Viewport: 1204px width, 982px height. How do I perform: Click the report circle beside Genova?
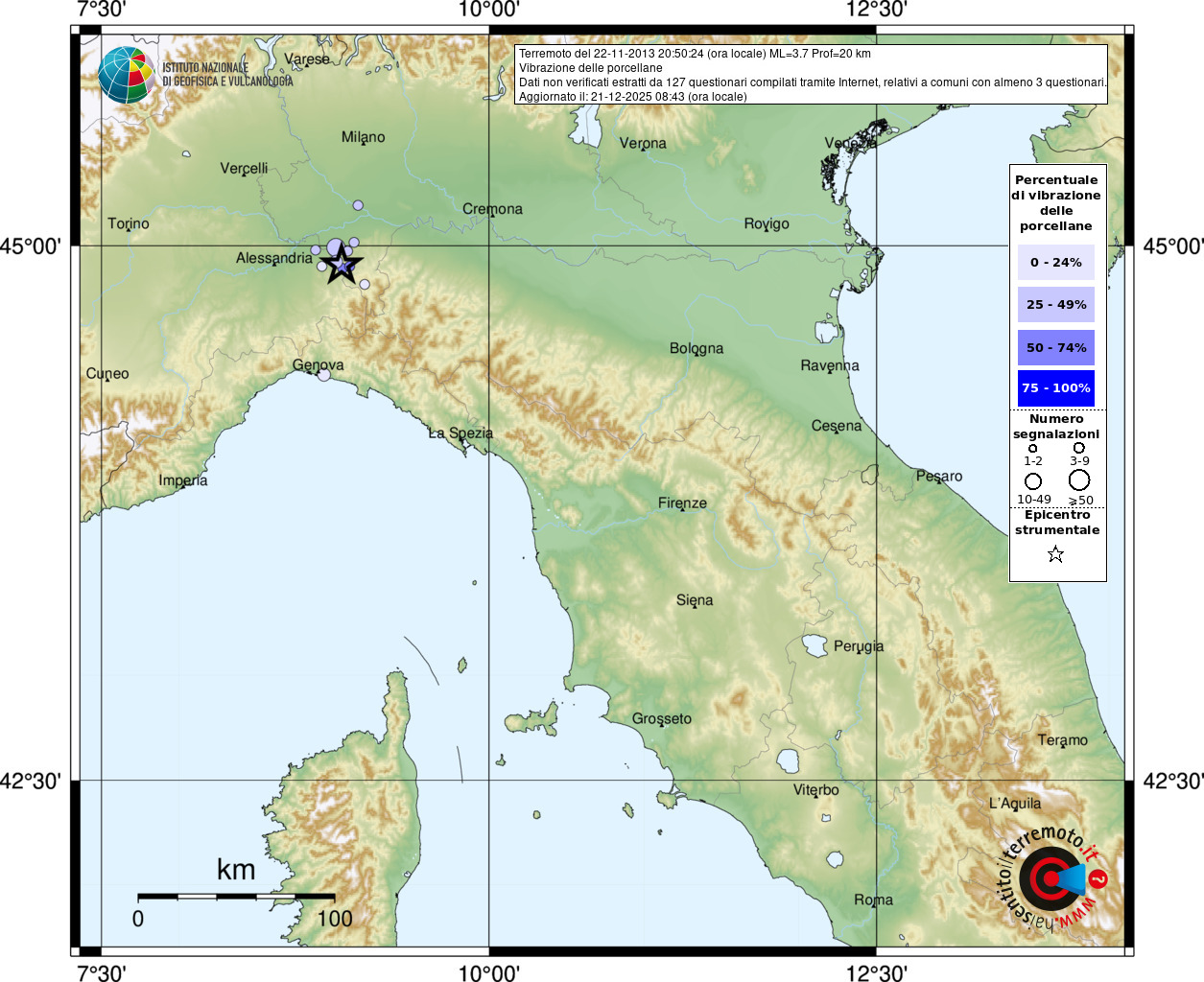click(323, 375)
